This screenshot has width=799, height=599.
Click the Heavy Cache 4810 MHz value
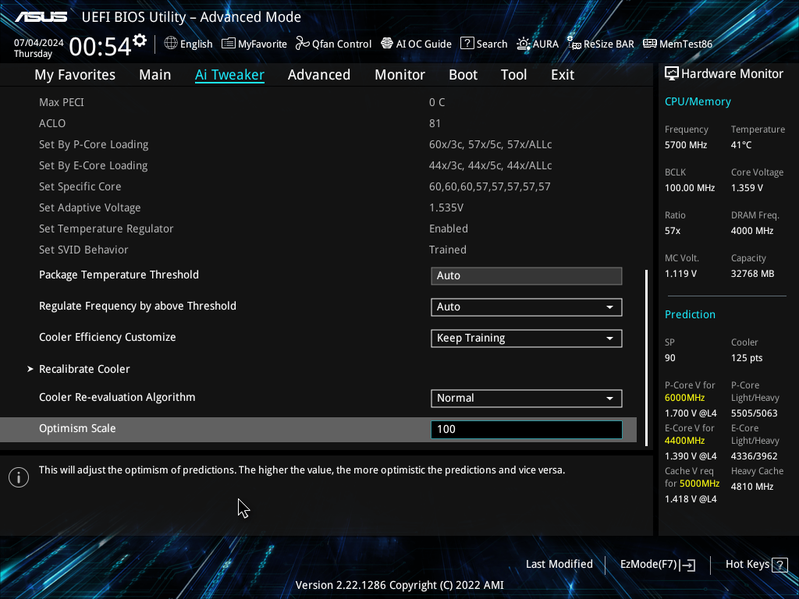(x=752, y=486)
